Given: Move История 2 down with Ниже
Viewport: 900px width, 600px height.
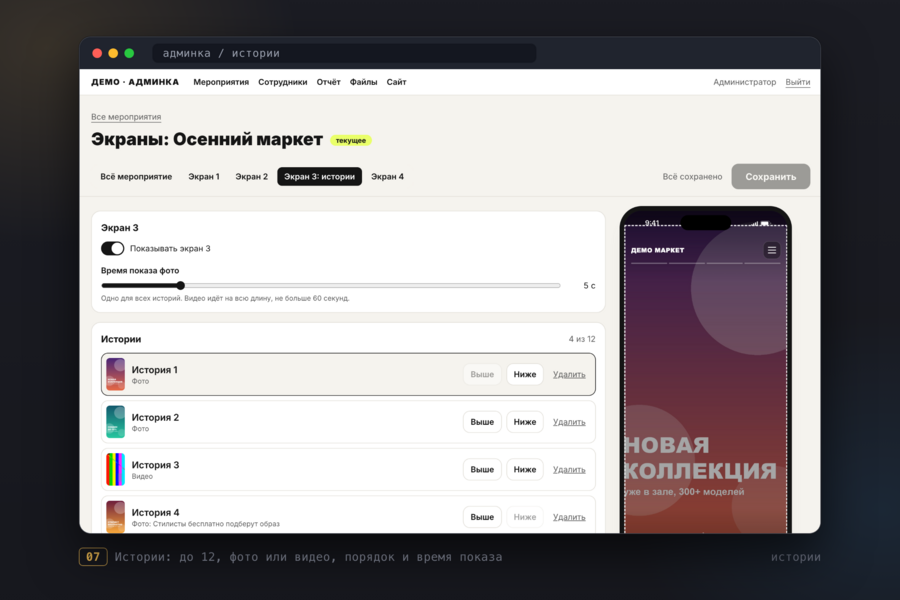Looking at the screenshot, I should [x=525, y=422].
